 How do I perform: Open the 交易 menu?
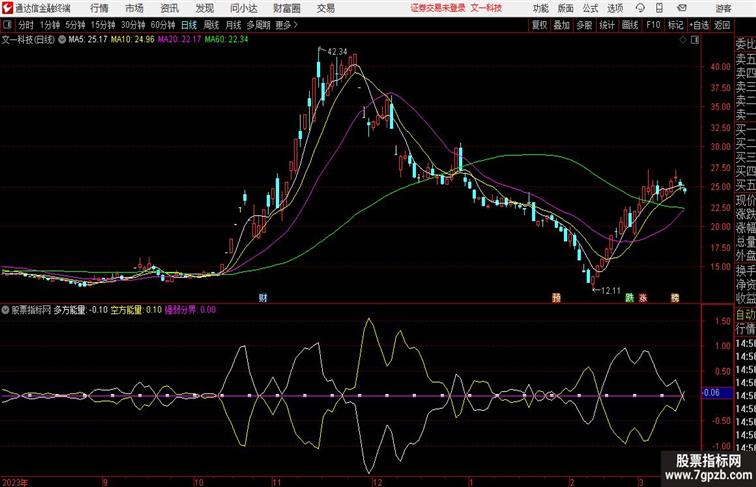326,8
